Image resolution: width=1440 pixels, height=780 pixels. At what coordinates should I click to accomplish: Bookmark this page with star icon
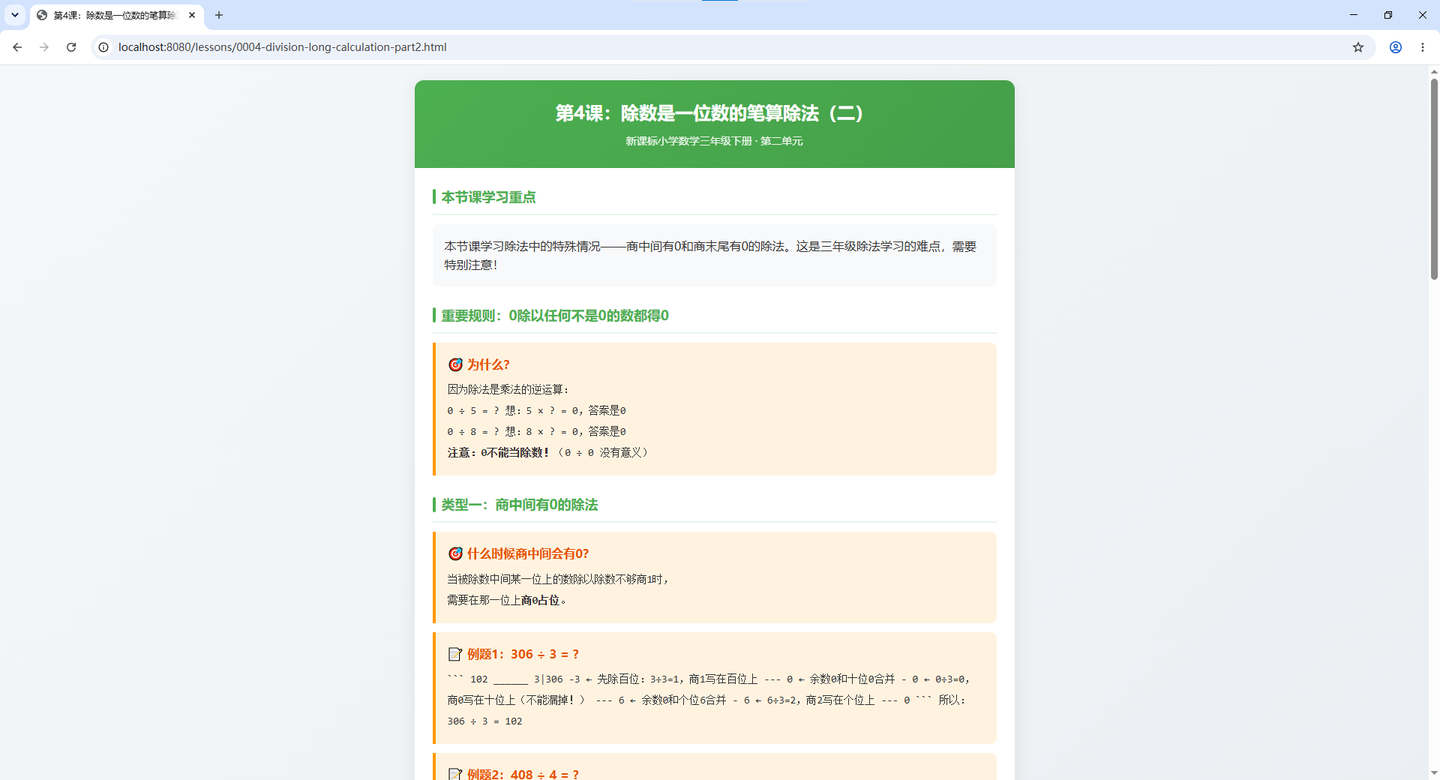pyautogui.click(x=1358, y=47)
